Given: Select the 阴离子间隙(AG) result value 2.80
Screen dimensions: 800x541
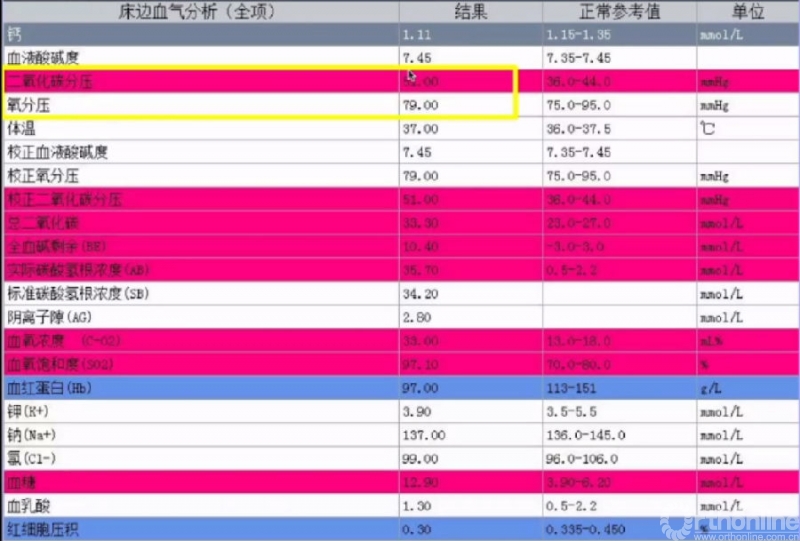Looking at the screenshot, I should pos(416,317).
